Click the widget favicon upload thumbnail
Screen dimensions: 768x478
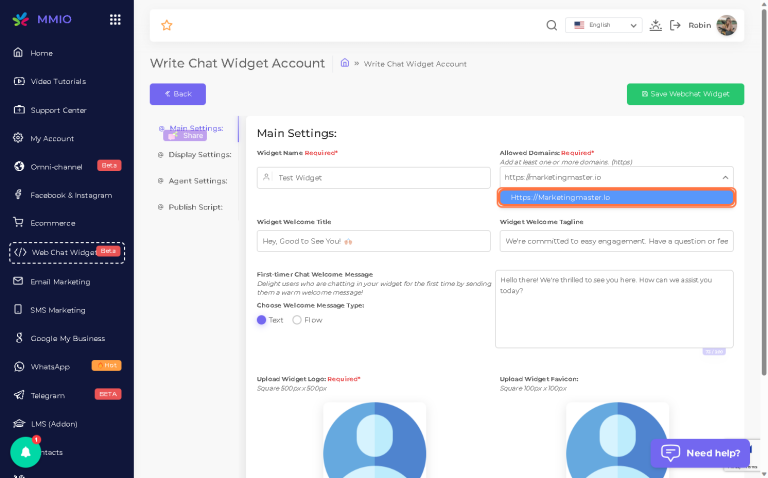pyautogui.click(x=618, y=440)
